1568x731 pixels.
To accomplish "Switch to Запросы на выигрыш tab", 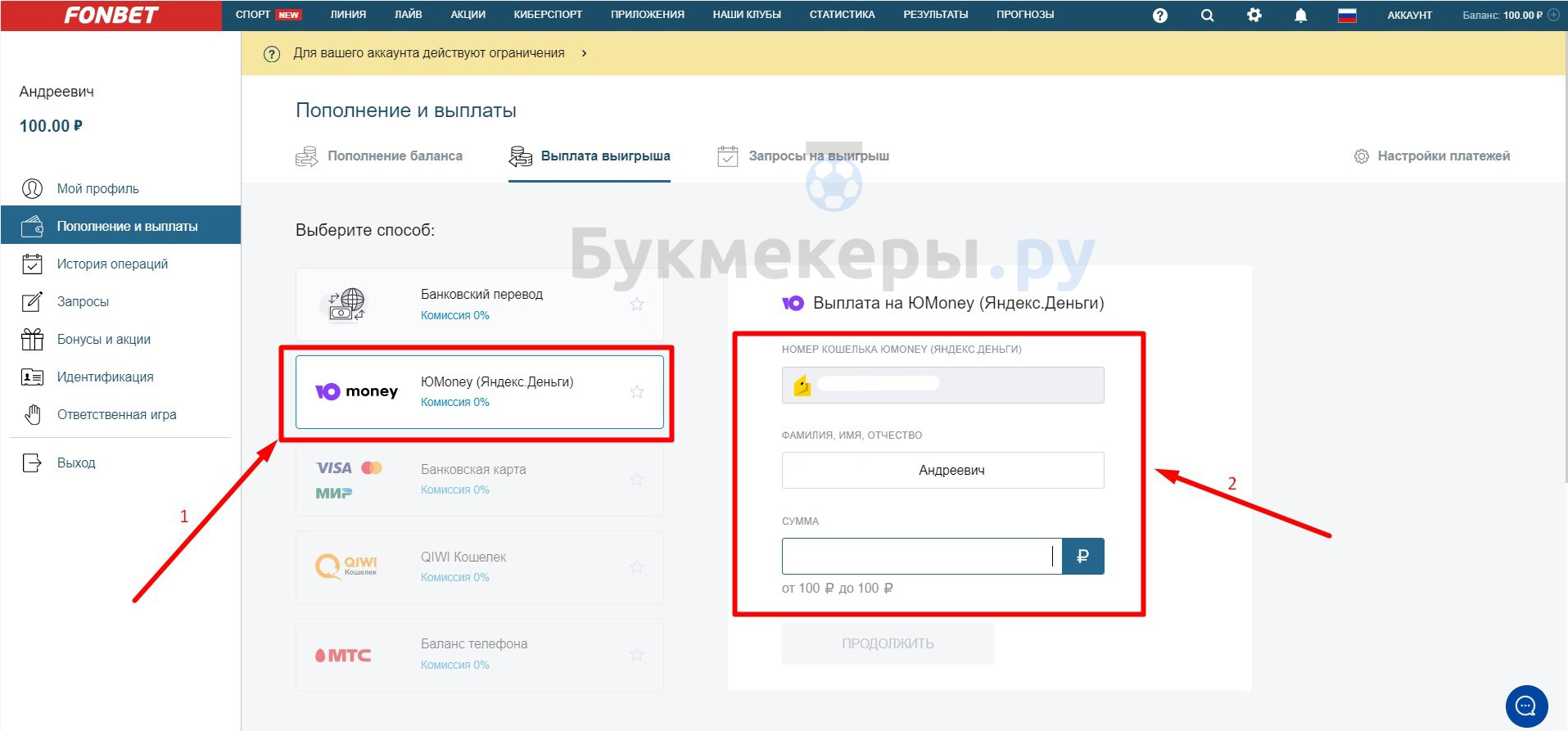I will point(803,156).
